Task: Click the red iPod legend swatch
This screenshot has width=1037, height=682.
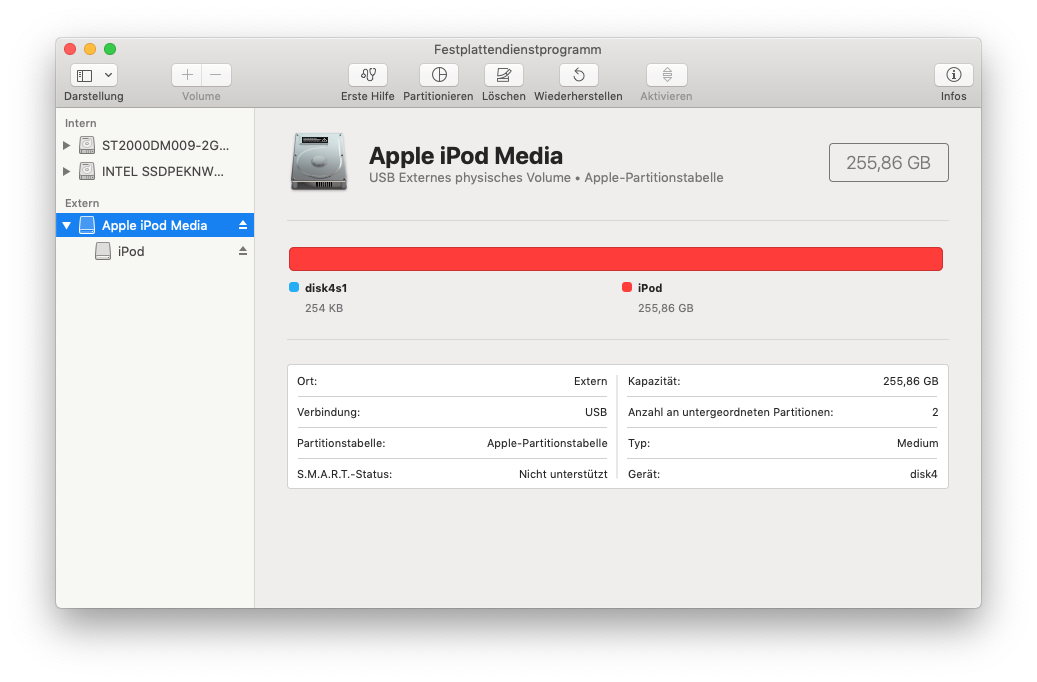Action: (x=627, y=287)
